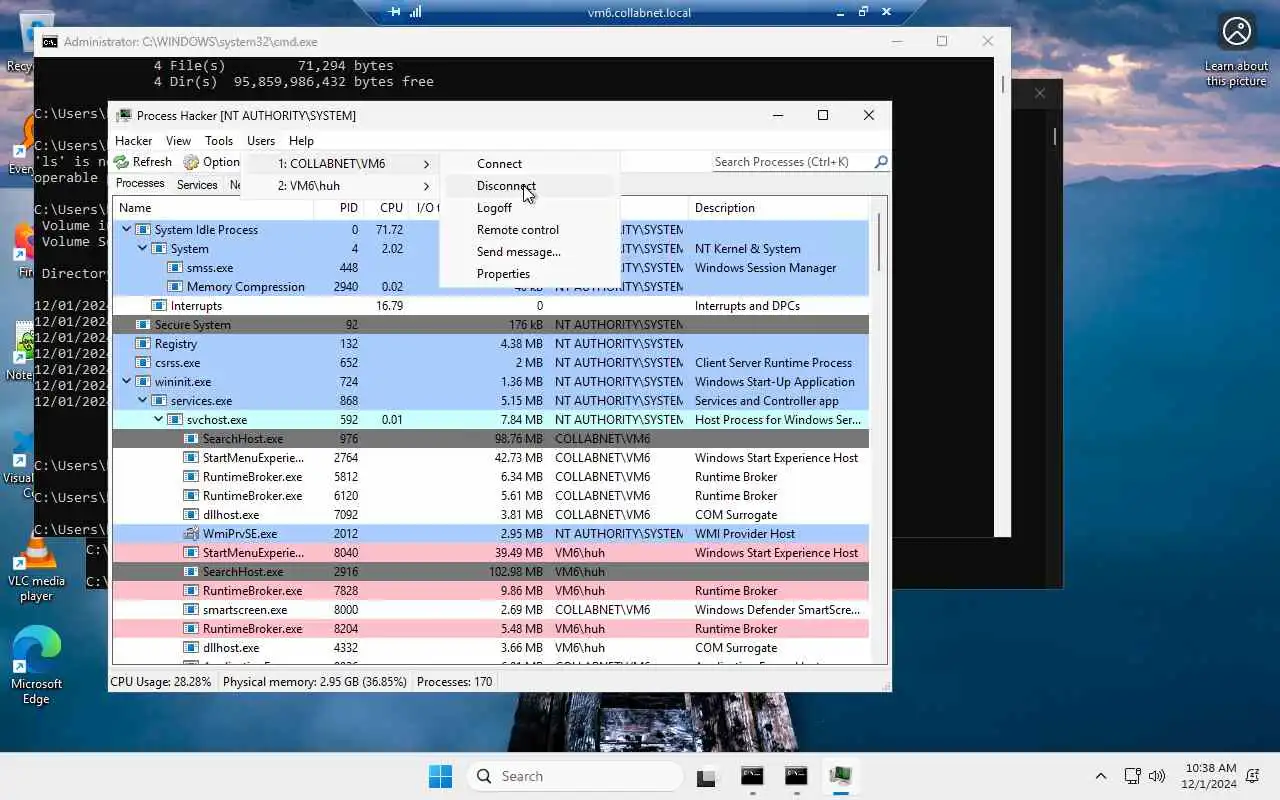This screenshot has height=800, width=1280.
Task: Choose Disconnect from the session submenu
Action: tap(529, 186)
